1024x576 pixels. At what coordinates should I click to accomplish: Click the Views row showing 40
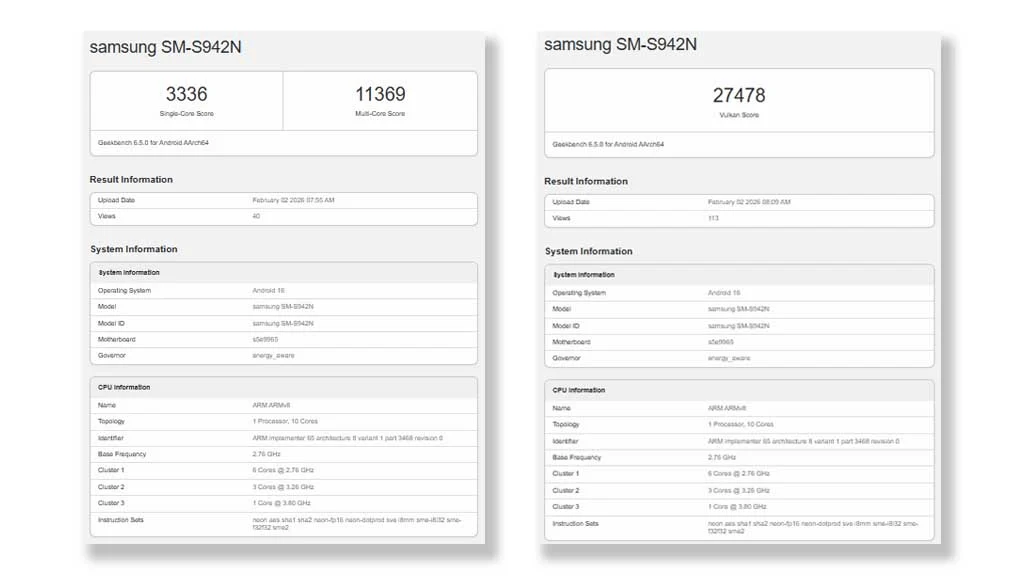point(283,215)
